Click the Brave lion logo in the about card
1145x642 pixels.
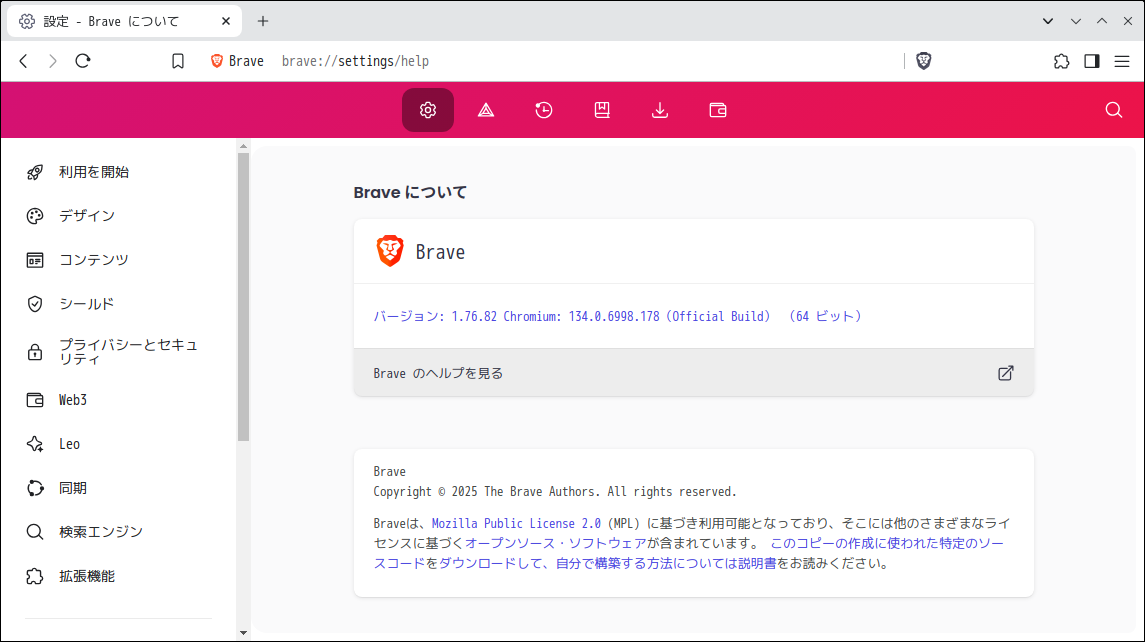(390, 251)
